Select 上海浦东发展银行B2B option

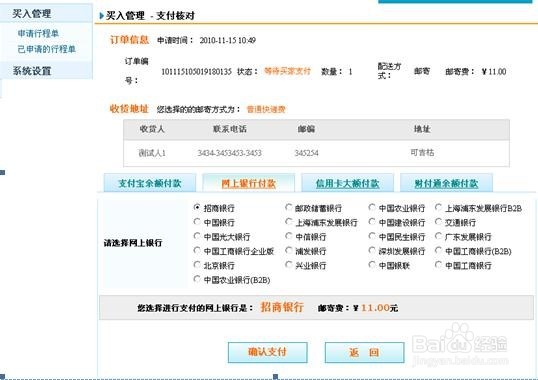pos(438,207)
